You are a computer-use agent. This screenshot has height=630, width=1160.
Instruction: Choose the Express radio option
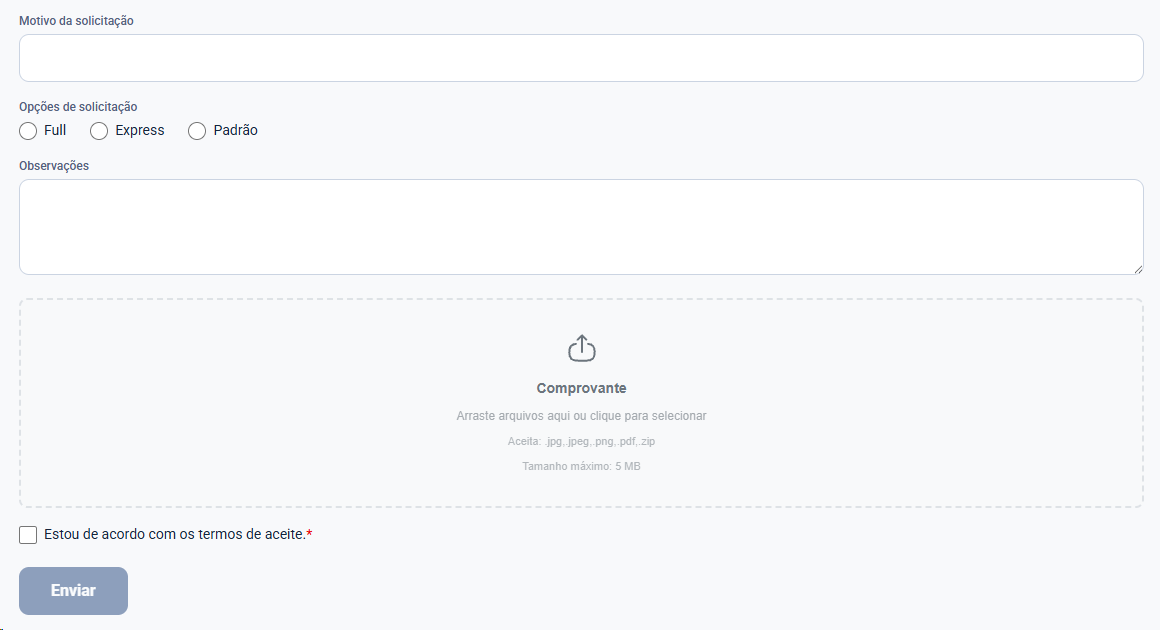click(x=99, y=131)
